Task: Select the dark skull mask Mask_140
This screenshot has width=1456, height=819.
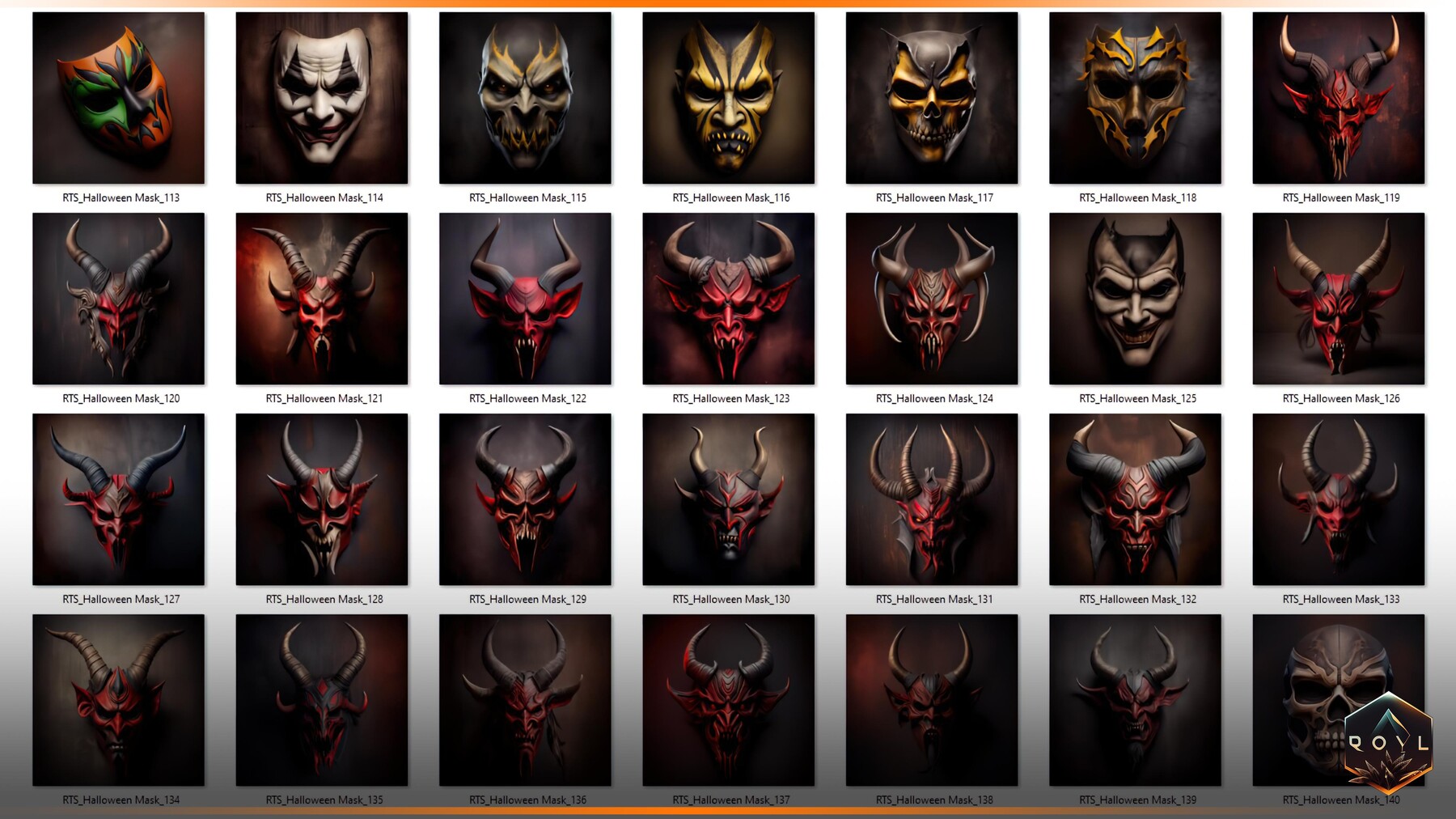Action: 1337,701
